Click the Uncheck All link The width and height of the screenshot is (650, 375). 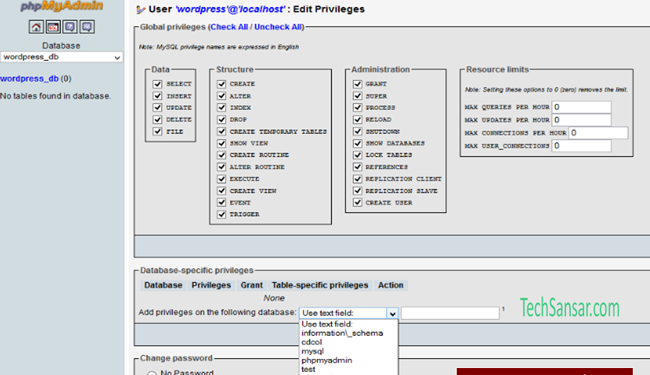pyautogui.click(x=278, y=27)
